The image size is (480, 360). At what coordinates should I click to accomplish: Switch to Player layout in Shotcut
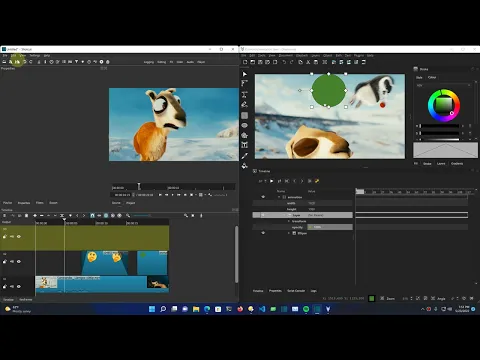(201, 62)
